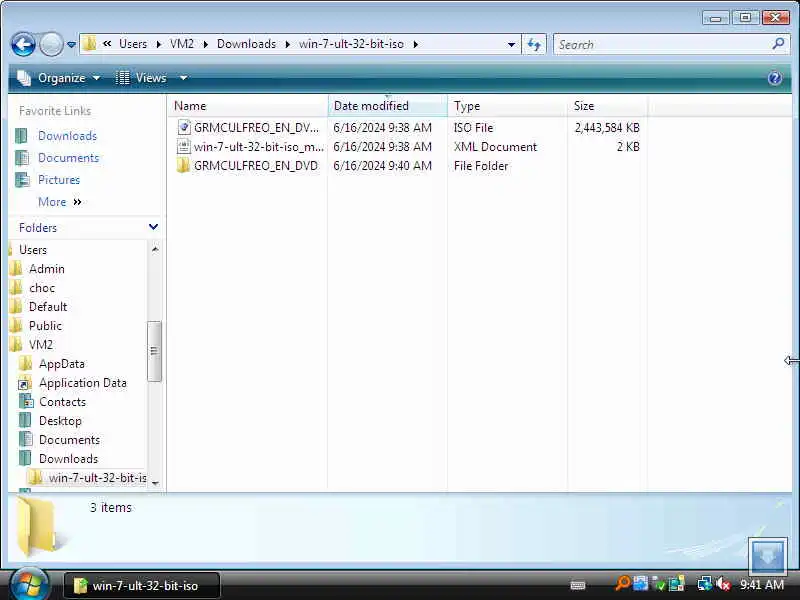The image size is (800, 600).
Task: Select Documents in the folder tree
Action: click(69, 440)
